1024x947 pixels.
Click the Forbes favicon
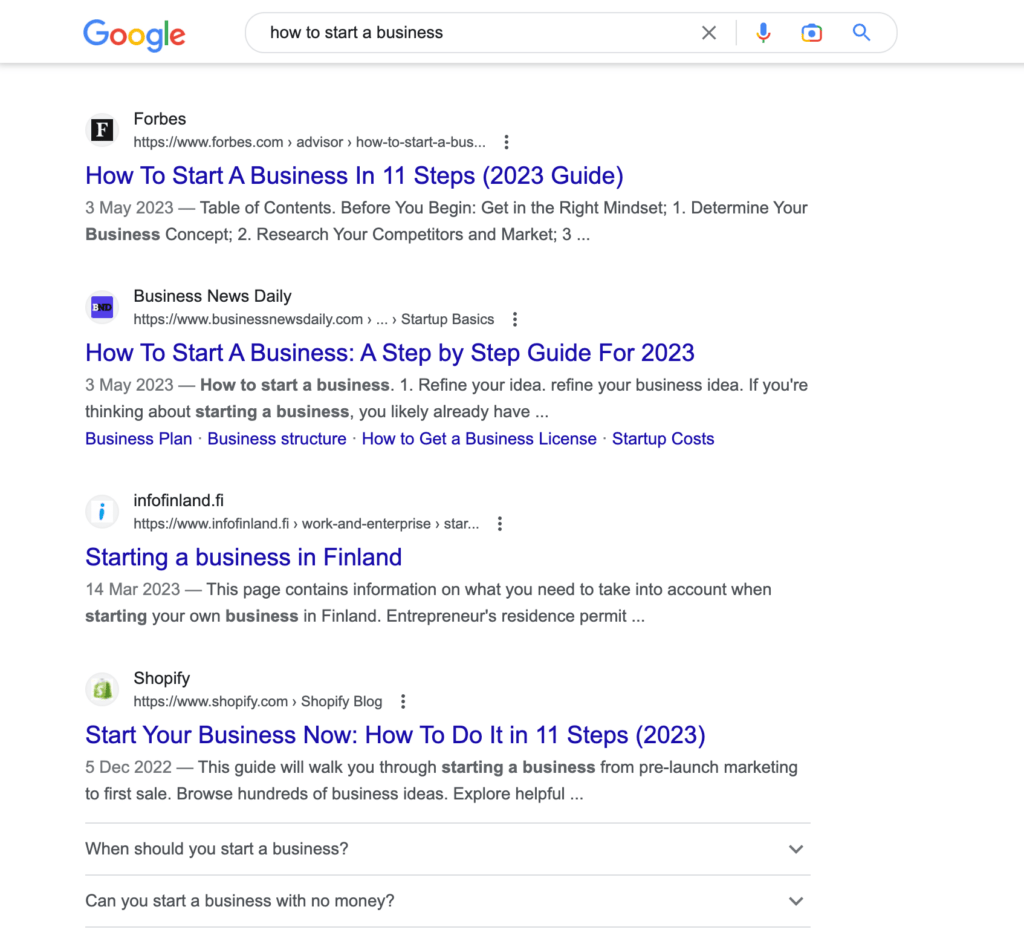102,129
